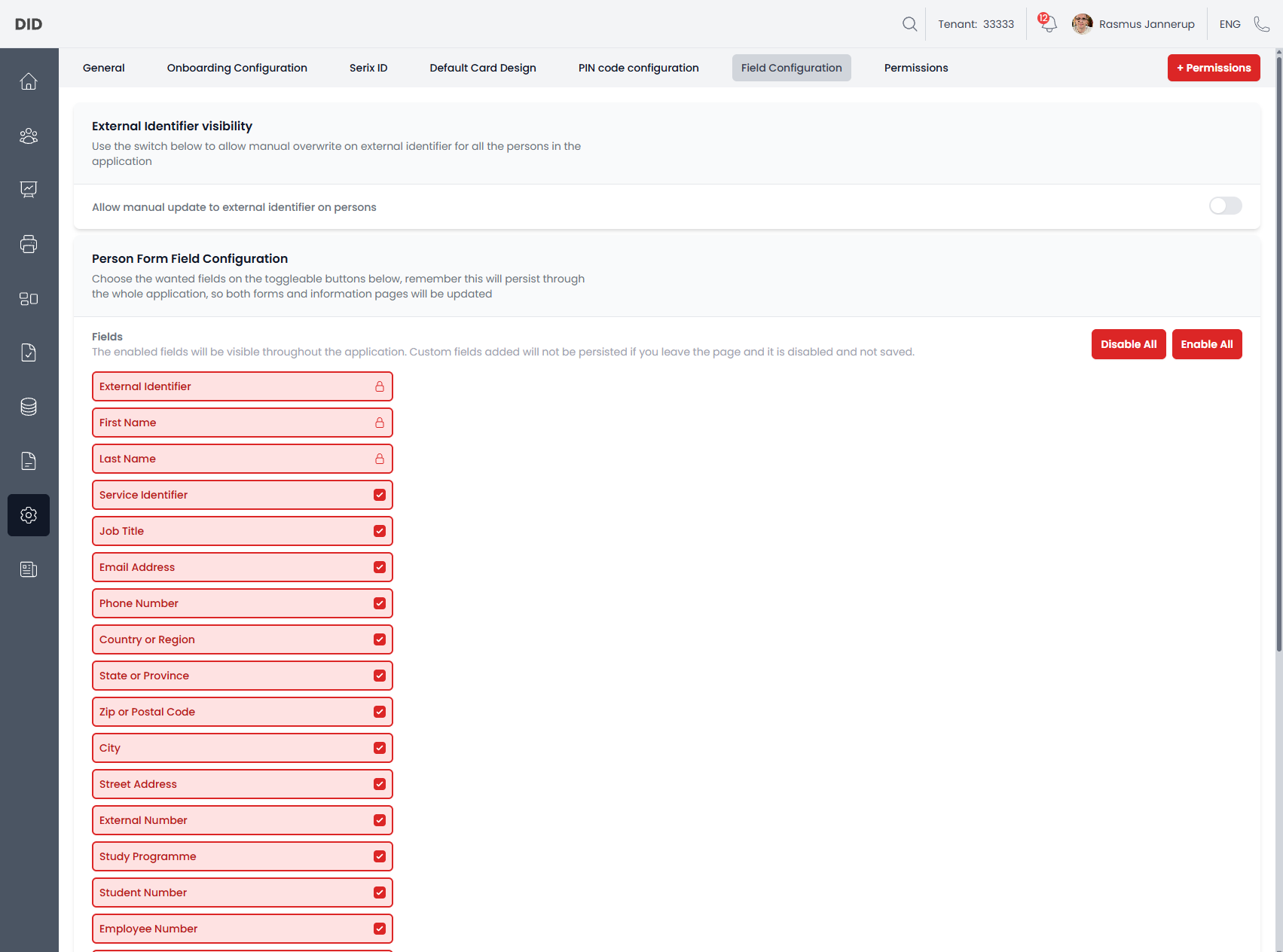Viewport: 1283px width, 952px height.
Task: Uncheck the Job Title field checkbox
Action: click(380, 531)
